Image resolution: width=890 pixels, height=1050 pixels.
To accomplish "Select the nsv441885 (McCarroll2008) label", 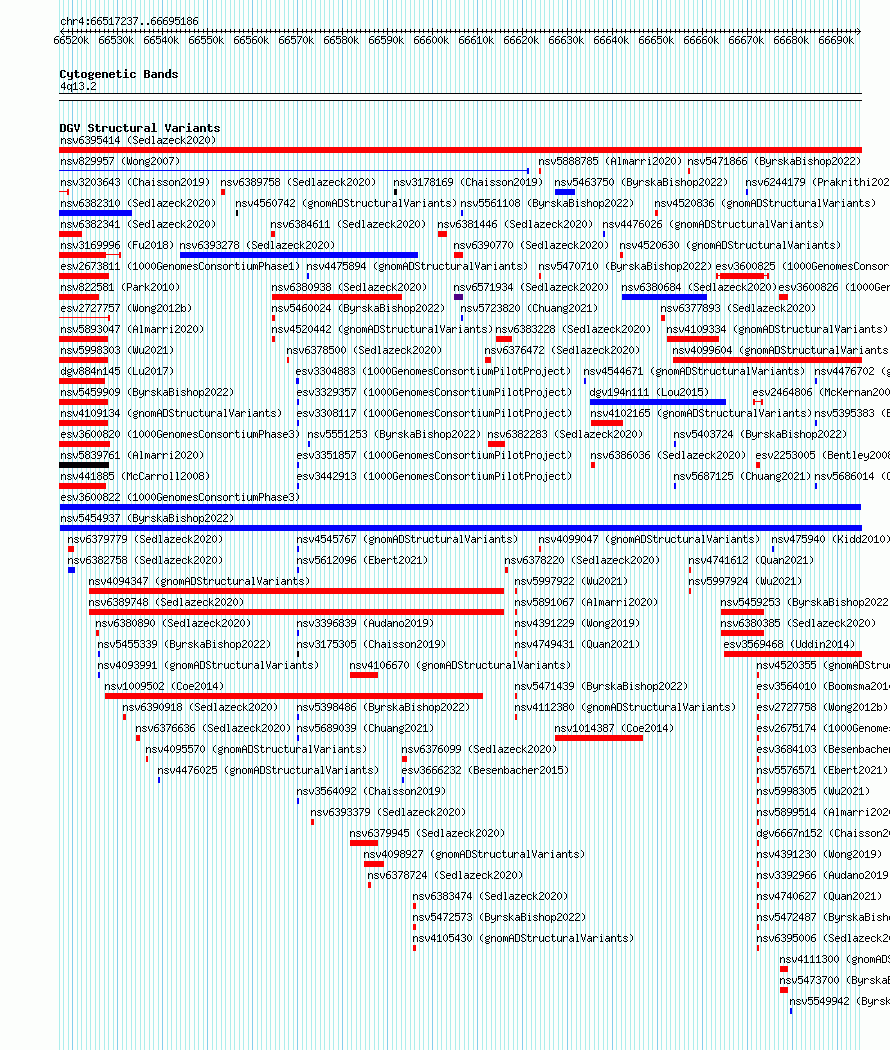I will 135,477.
